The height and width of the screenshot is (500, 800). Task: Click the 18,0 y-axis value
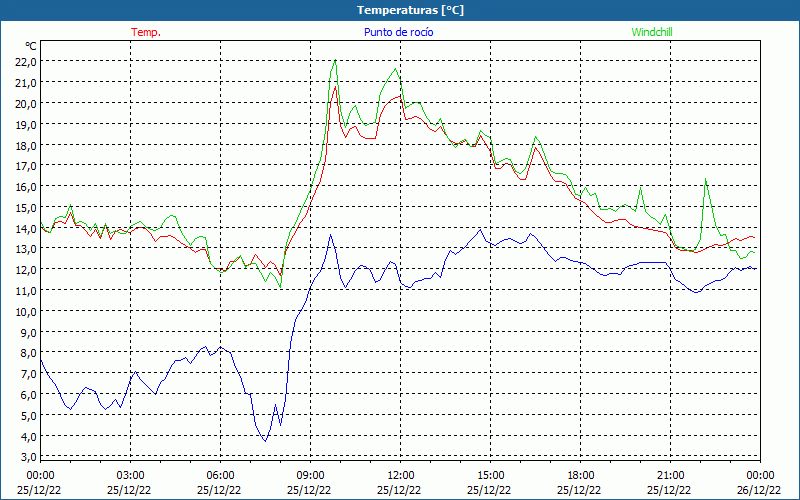pyautogui.click(x=26, y=145)
